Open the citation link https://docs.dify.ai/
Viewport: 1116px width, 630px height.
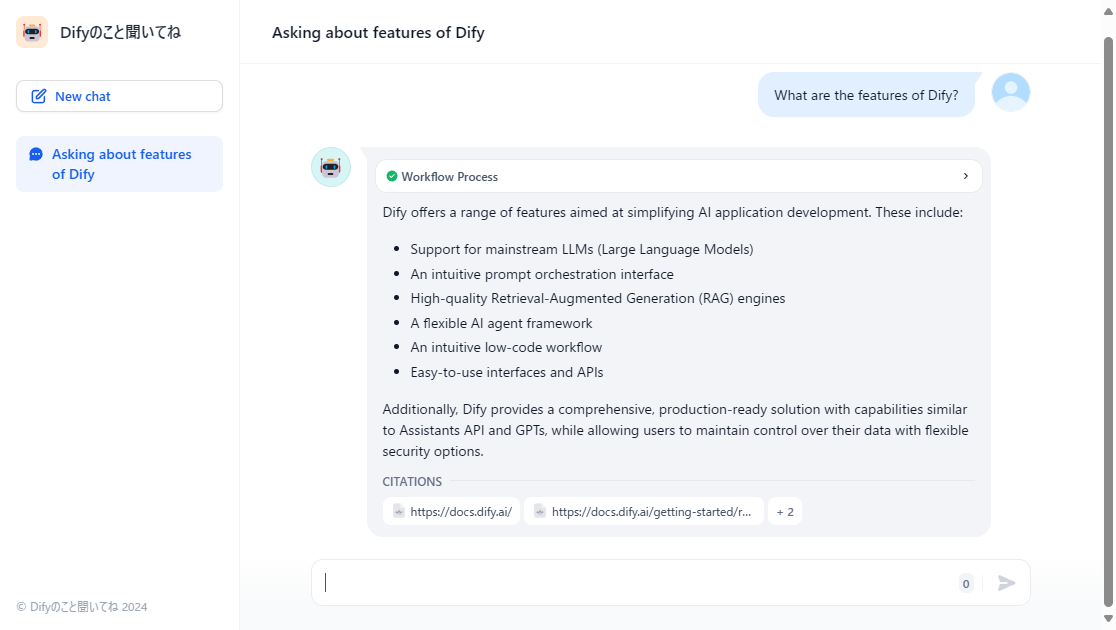460,511
